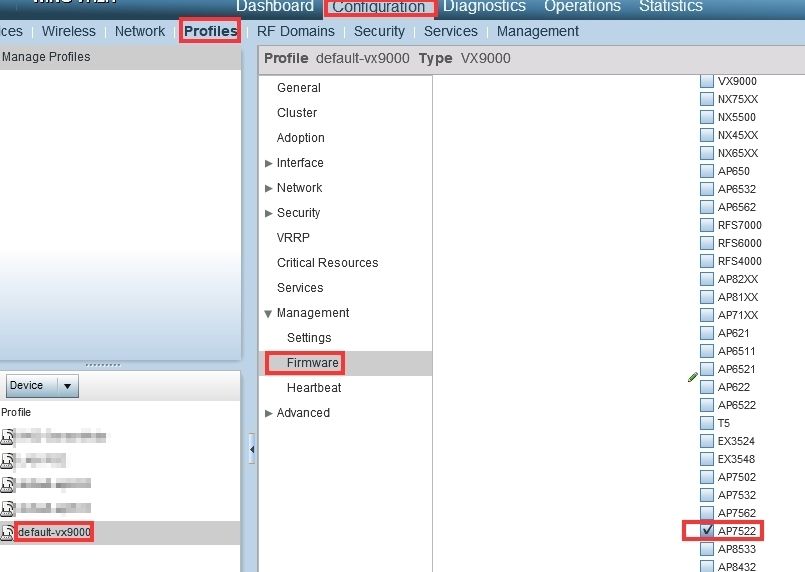Image resolution: width=805 pixels, height=572 pixels.
Task: Open the Diagnostics tab
Action: click(x=484, y=6)
